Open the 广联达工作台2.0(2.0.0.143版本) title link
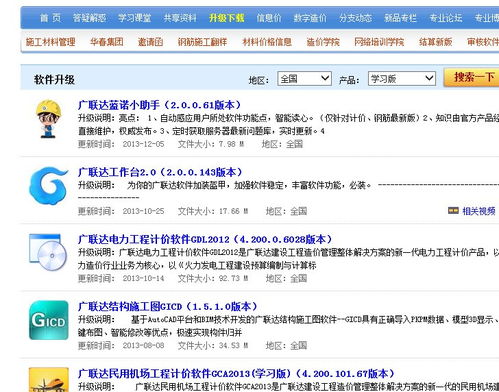 click(x=160, y=172)
